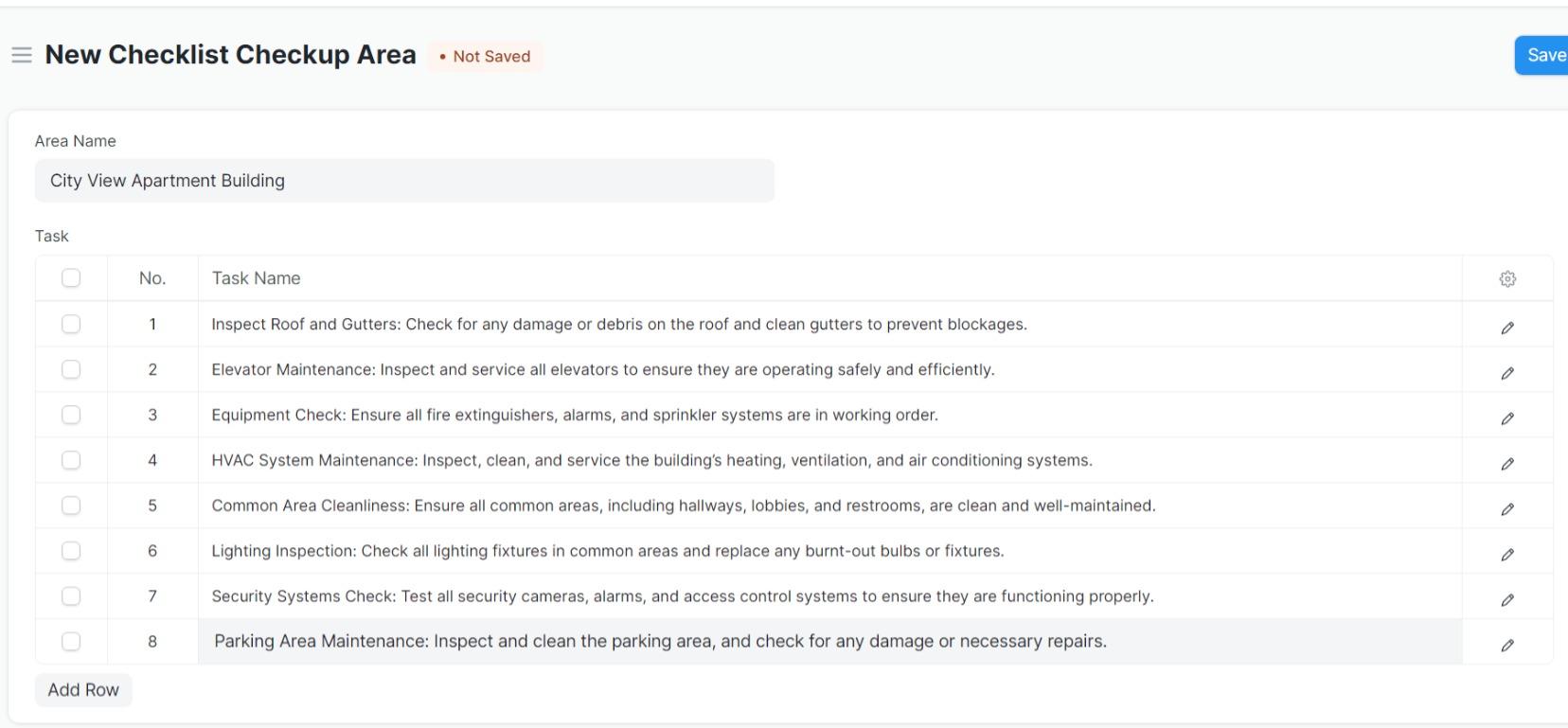Screen dimensions: 1568x728
Task: Open table column settings gear icon
Action: coord(1507,278)
